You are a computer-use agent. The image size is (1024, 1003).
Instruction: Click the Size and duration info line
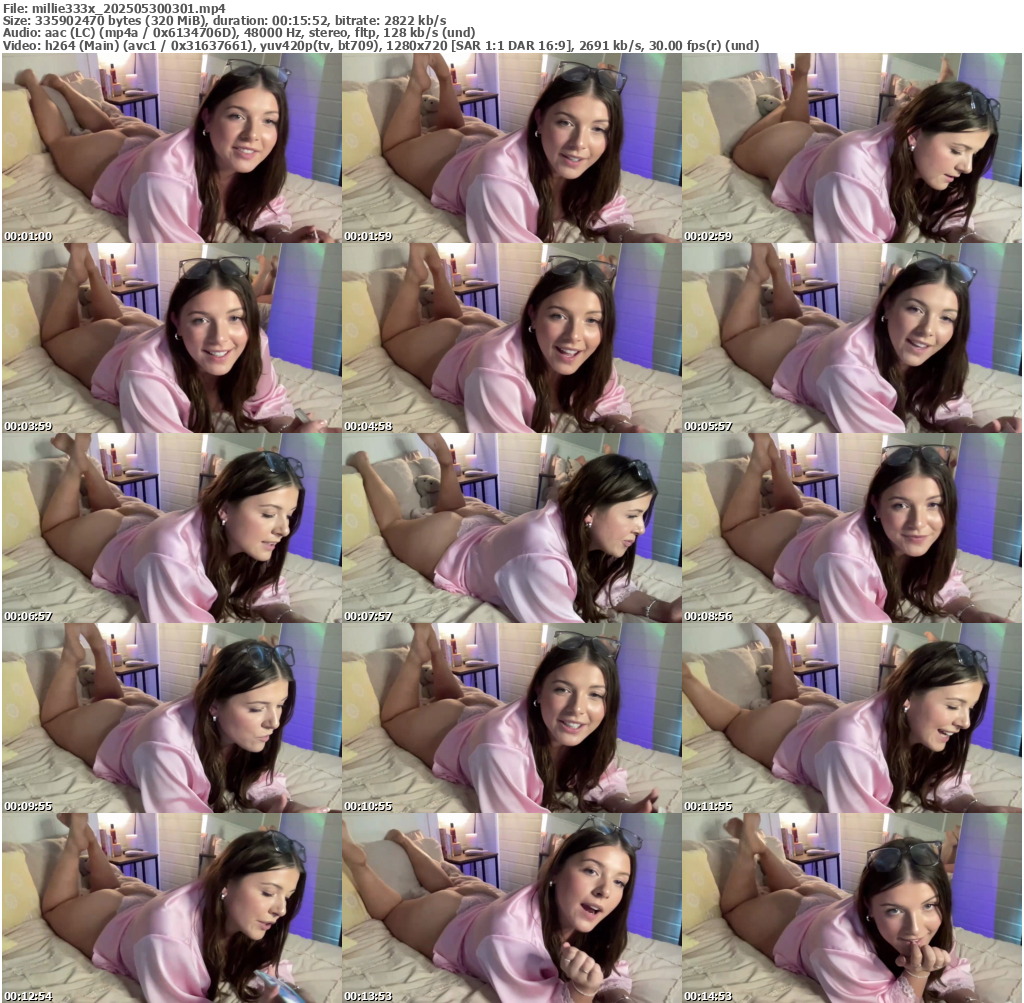pyautogui.click(x=225, y=21)
